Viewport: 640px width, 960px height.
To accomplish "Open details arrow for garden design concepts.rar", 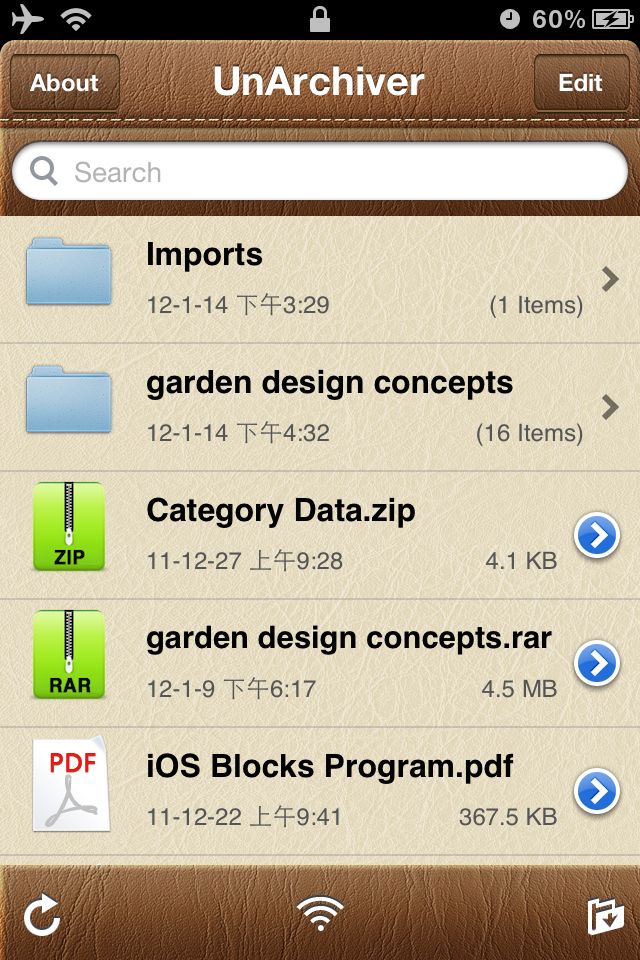I will pos(597,663).
